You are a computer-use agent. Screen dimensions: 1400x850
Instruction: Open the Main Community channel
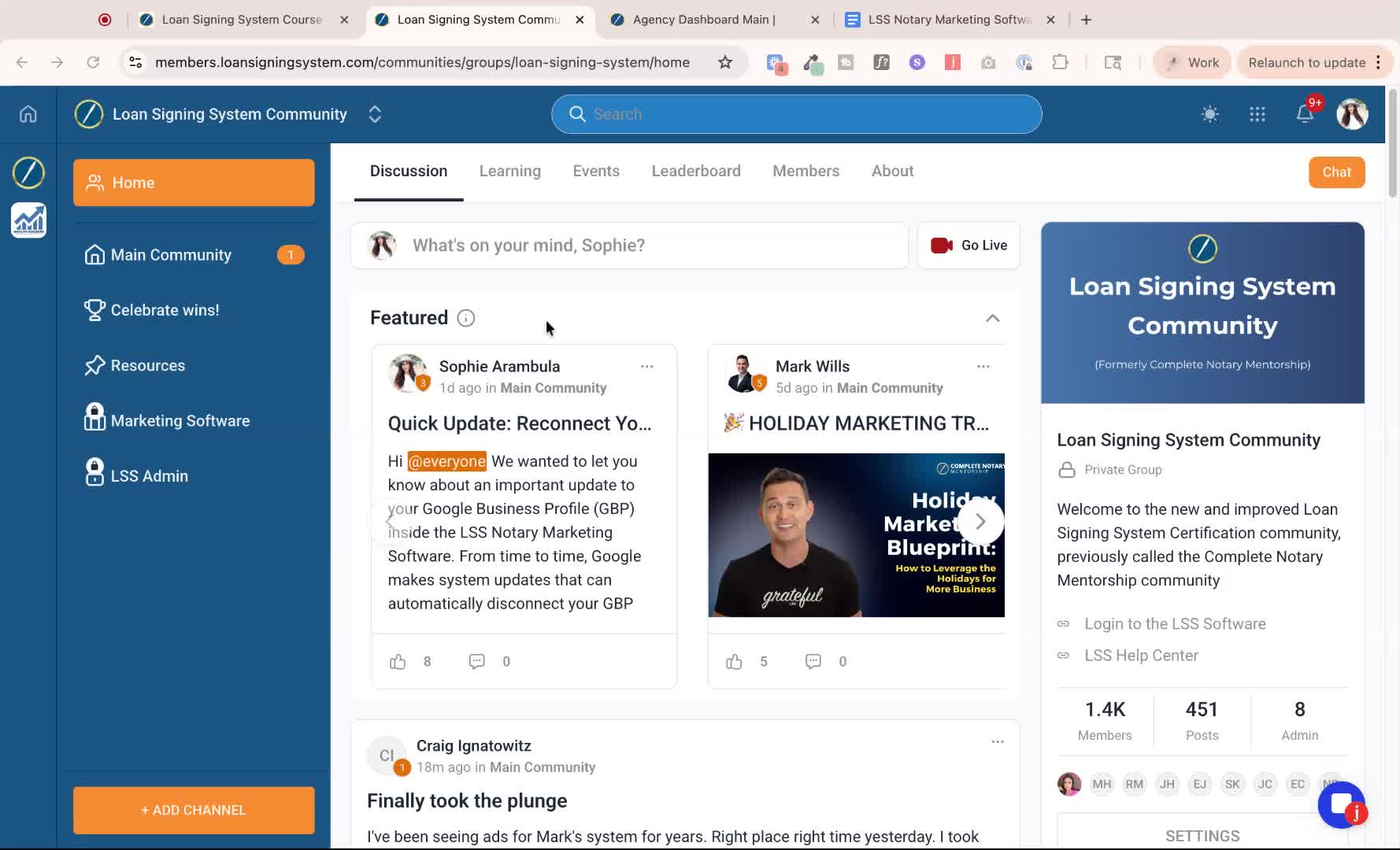(194, 255)
